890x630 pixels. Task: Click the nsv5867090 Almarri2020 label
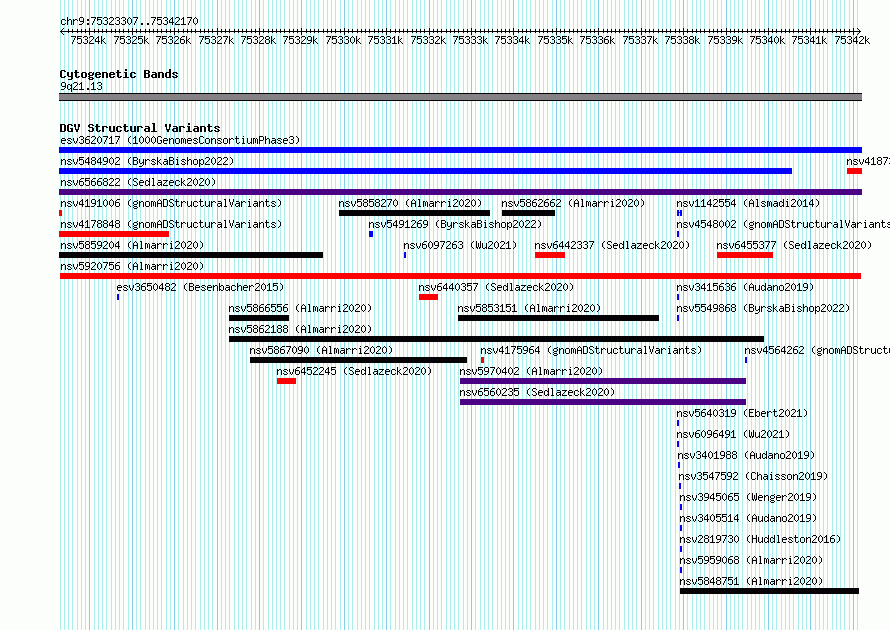pos(321,350)
